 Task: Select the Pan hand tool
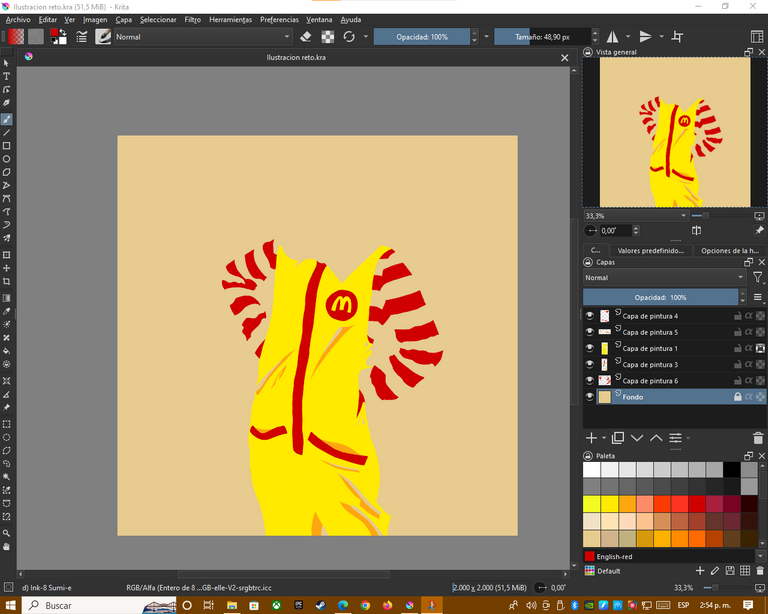coord(6,546)
